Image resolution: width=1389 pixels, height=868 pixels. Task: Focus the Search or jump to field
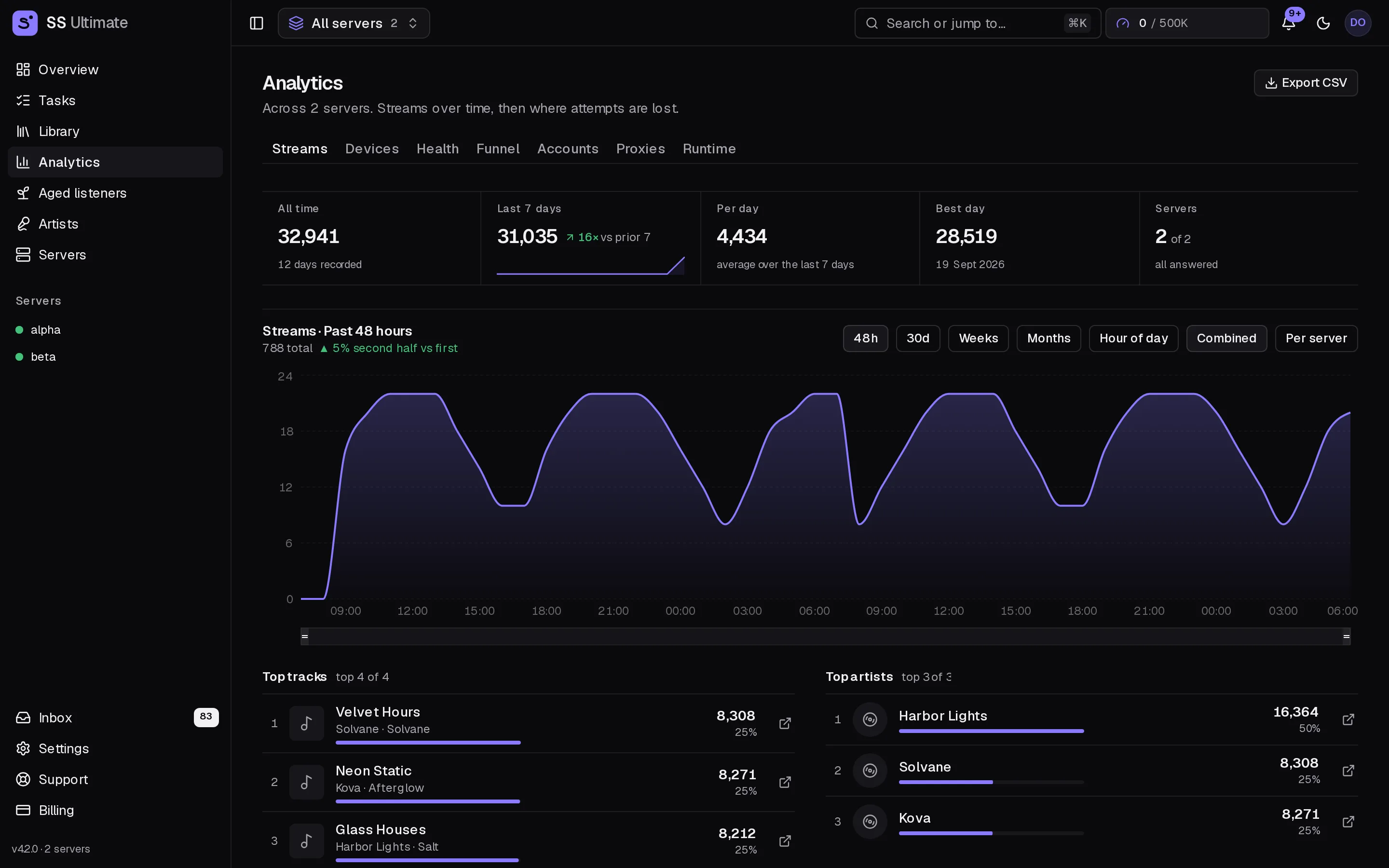[x=978, y=23]
